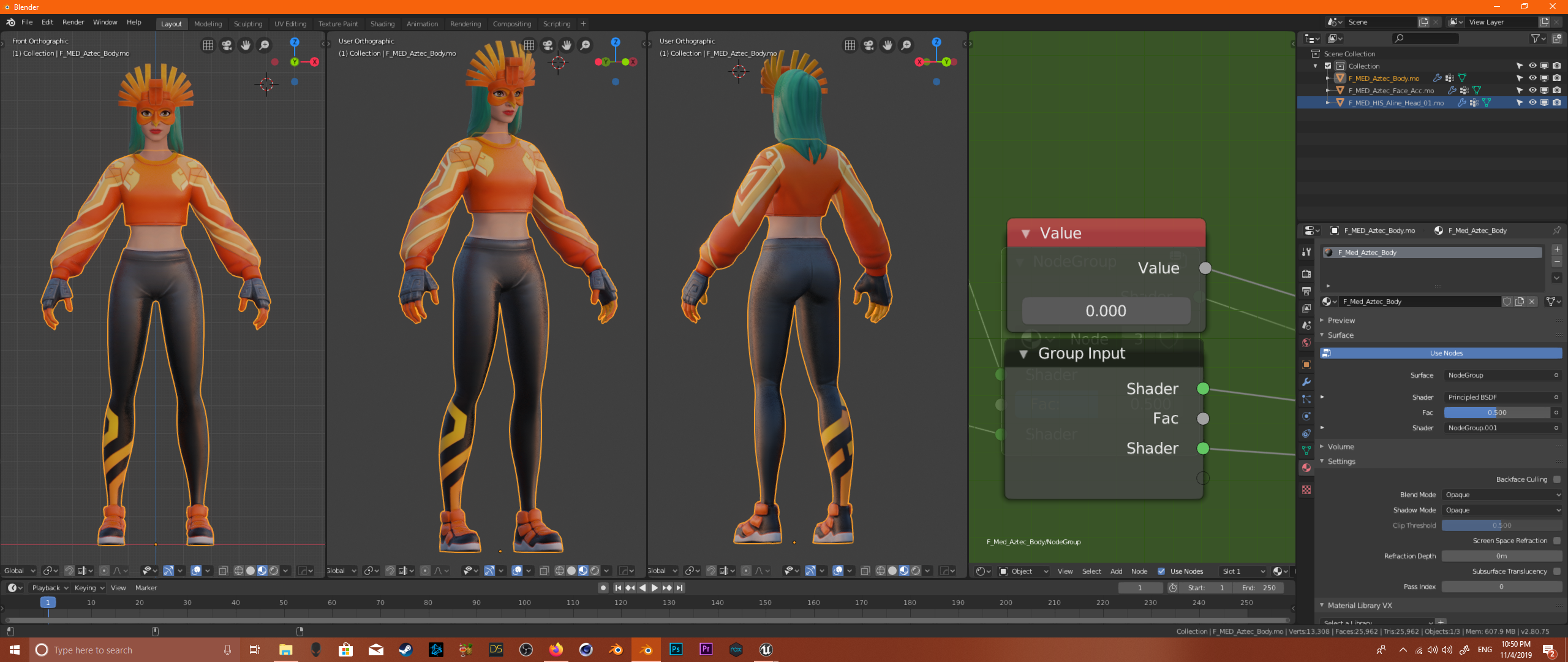Open the Physics properties tab icon
The image size is (1568, 662).
point(1306,416)
